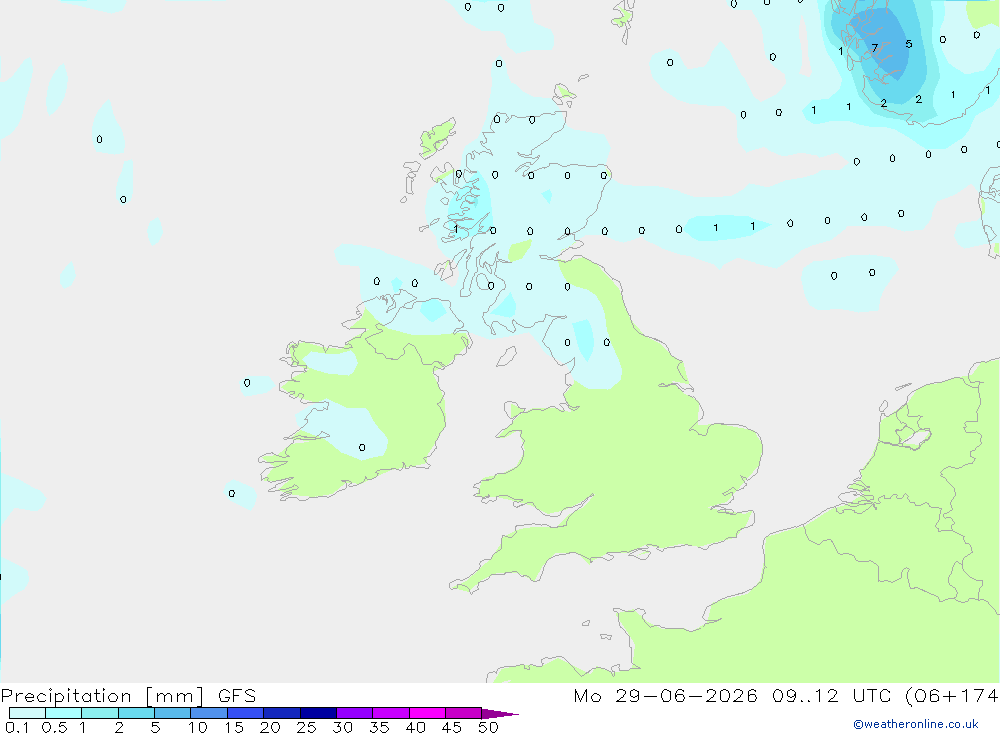Select the 20–25 mm dark blue legend swatch
The height and width of the screenshot is (733, 1000).
282,713
